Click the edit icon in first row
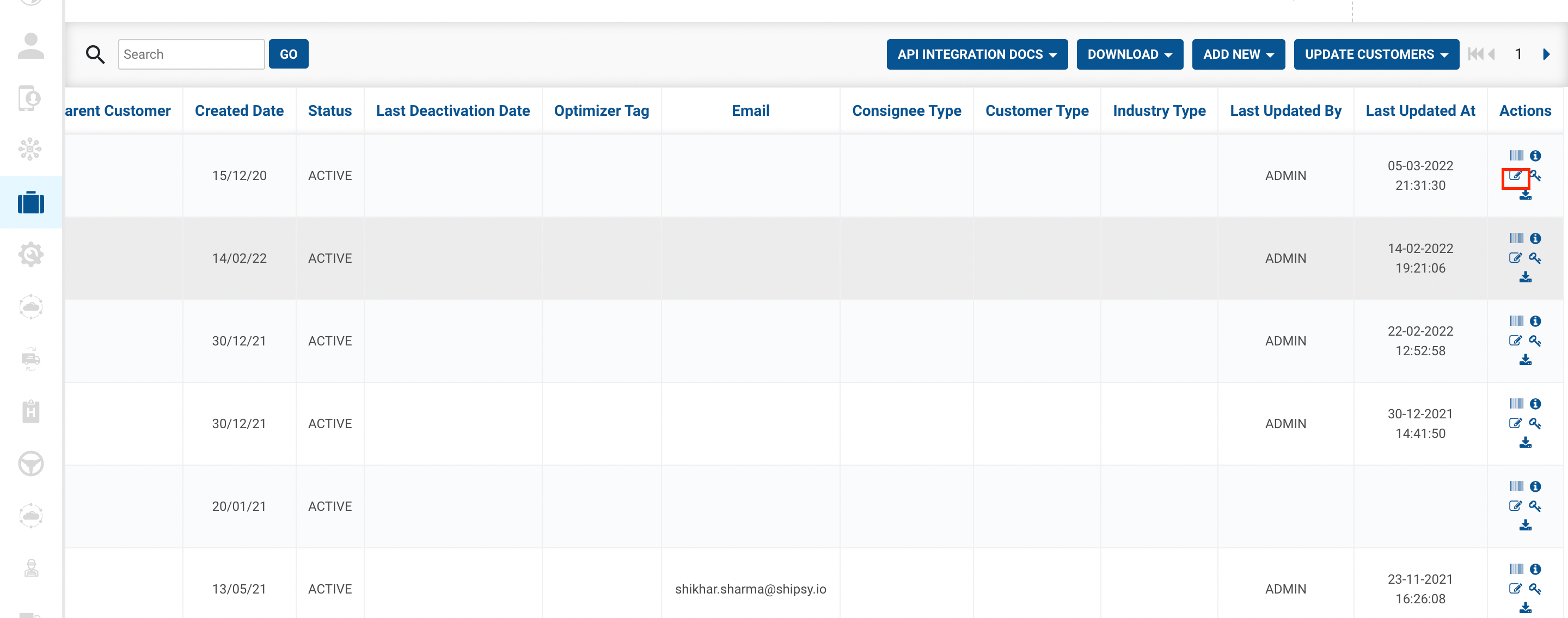This screenshot has height=618, width=1568. pos(1515,176)
